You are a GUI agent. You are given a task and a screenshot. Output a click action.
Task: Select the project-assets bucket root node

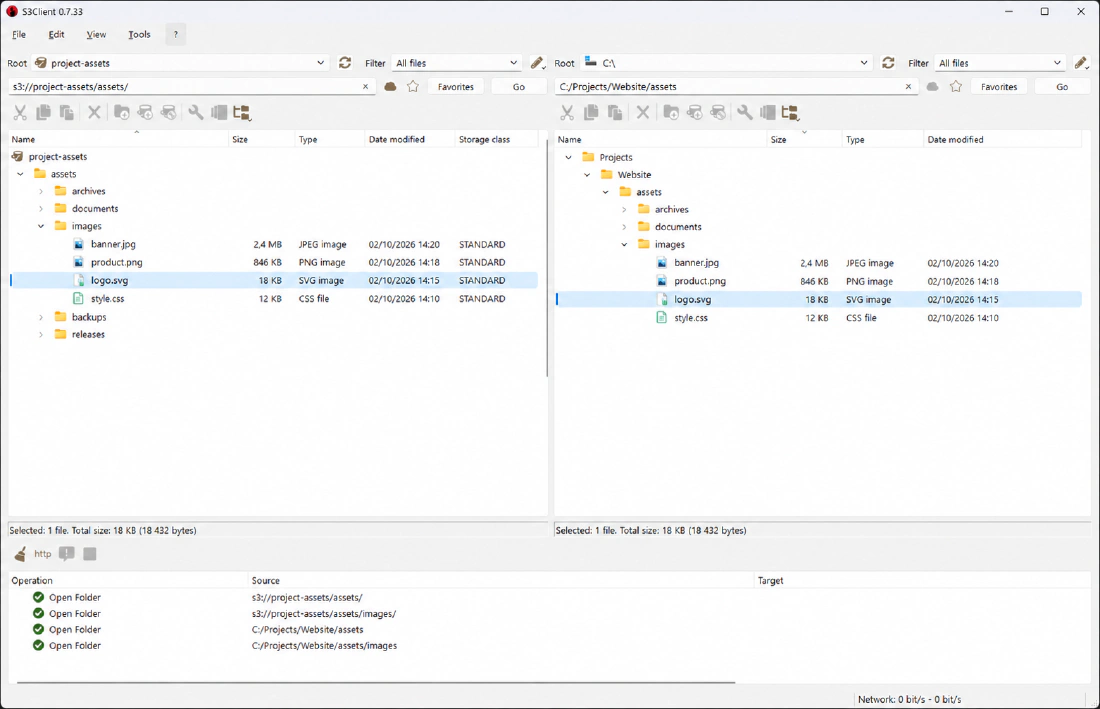point(58,157)
